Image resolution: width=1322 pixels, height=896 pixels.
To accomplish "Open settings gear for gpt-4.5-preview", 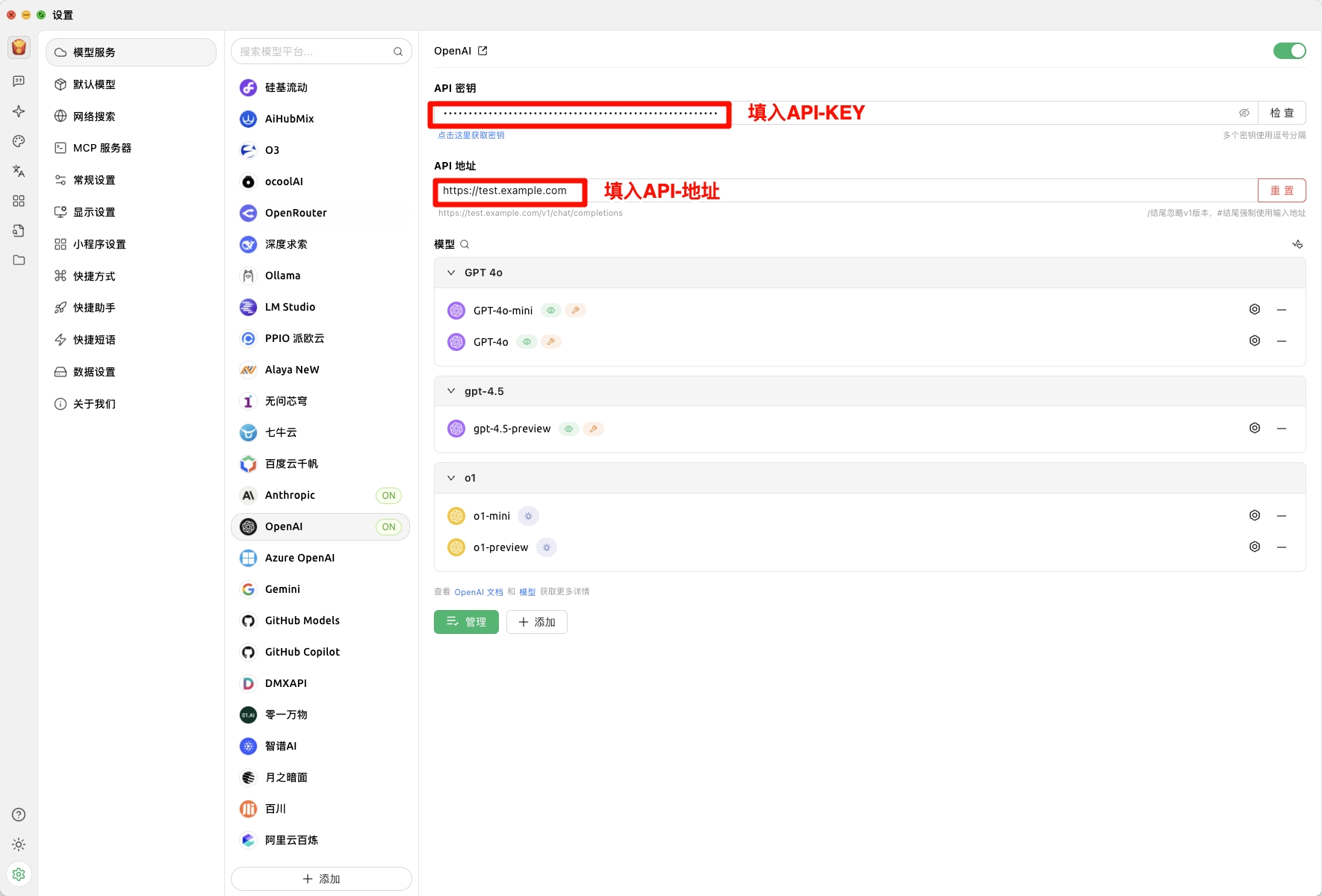I will click(1255, 428).
